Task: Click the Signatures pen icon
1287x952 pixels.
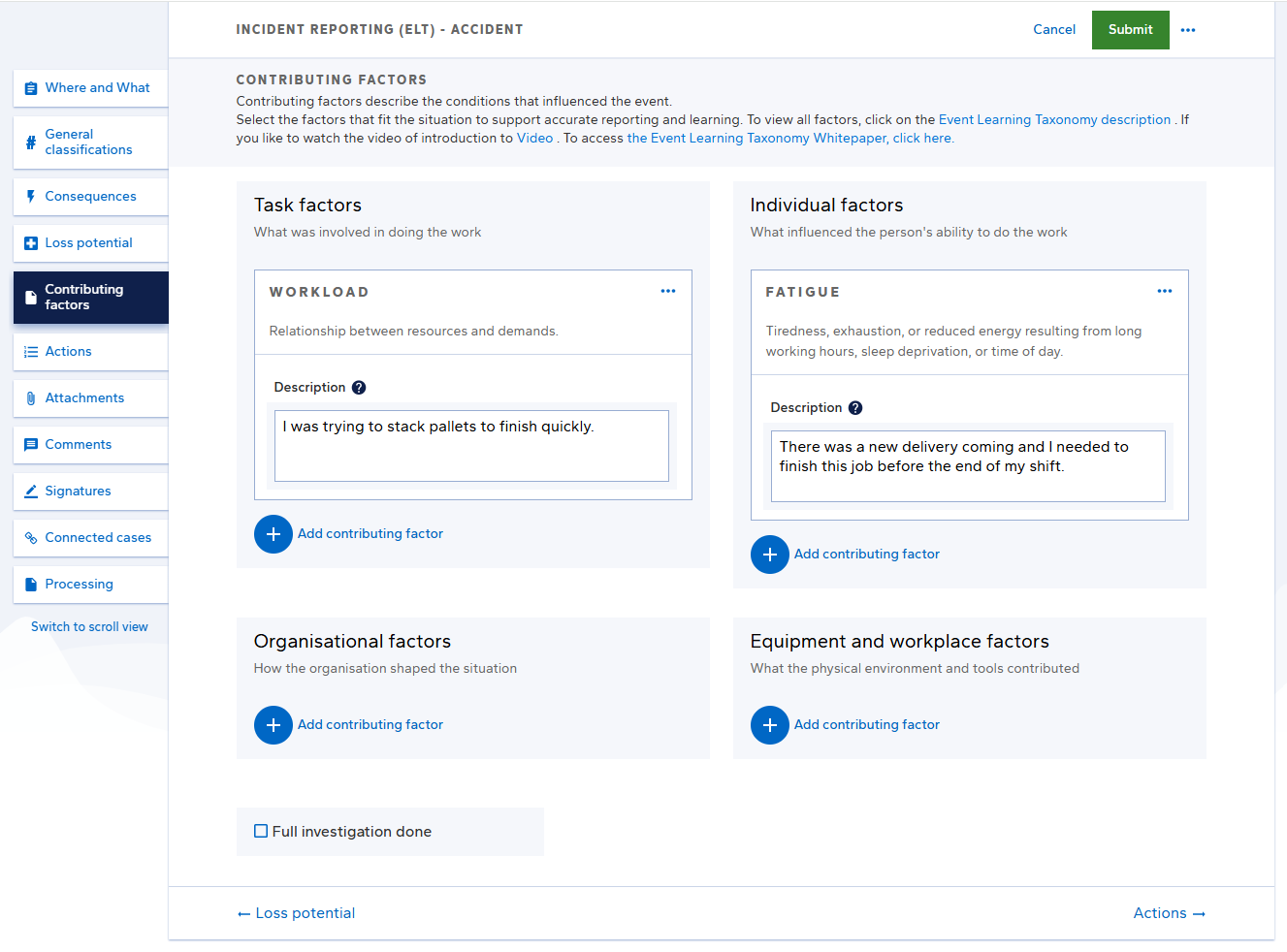Action: [x=30, y=491]
